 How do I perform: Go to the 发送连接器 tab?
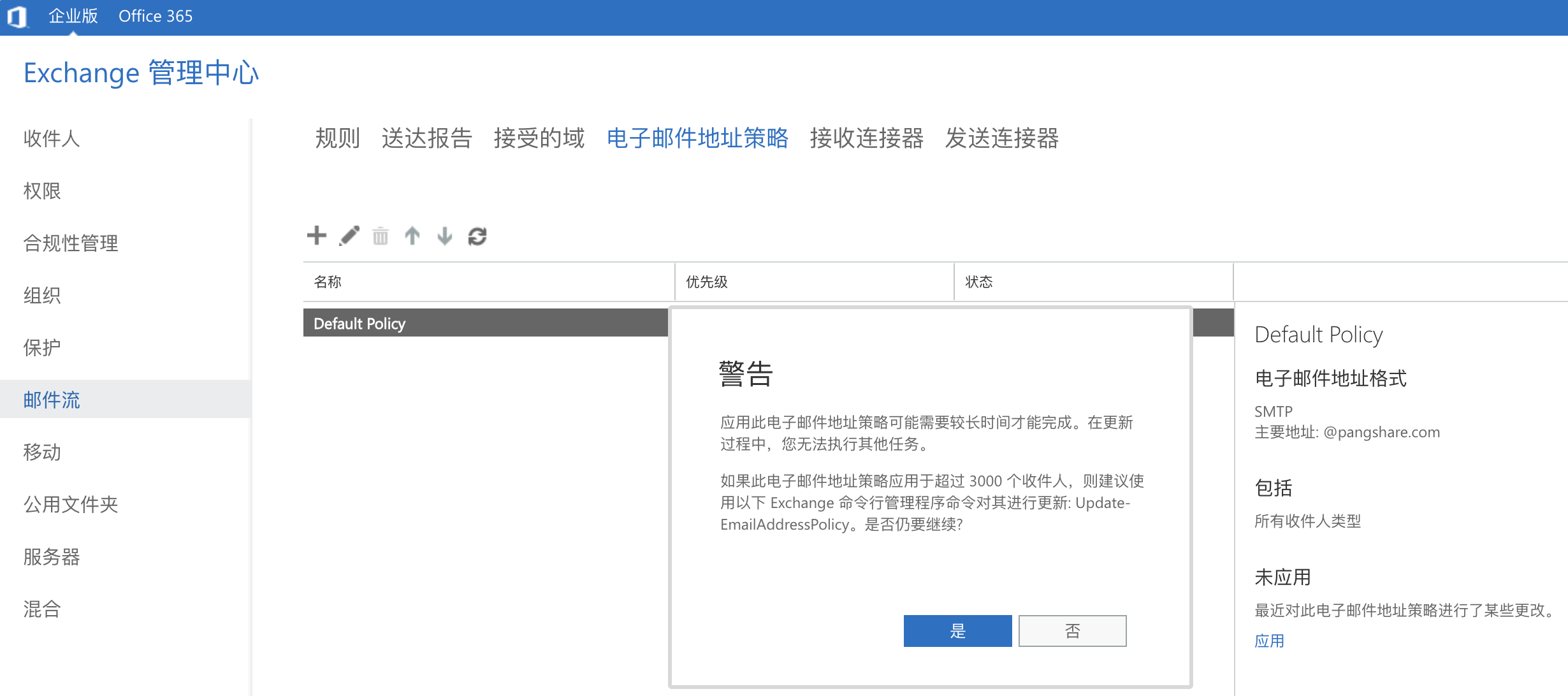[x=1001, y=138]
